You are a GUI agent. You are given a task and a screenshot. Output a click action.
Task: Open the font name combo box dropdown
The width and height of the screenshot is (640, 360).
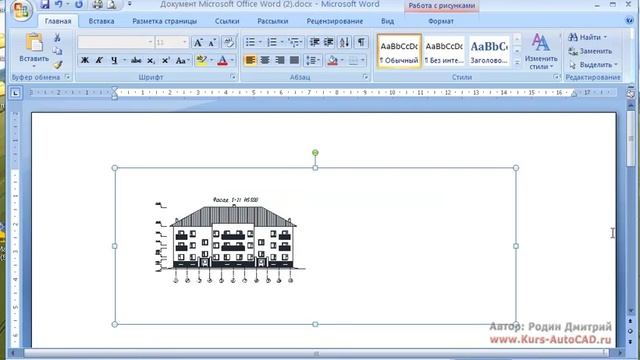pos(150,42)
